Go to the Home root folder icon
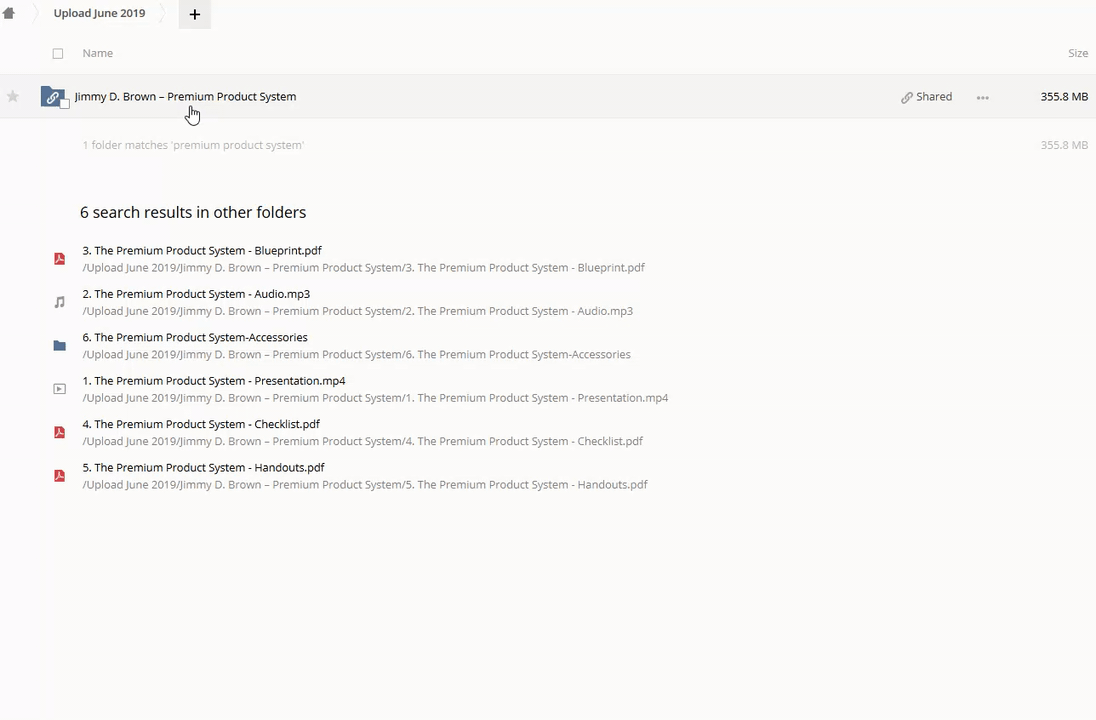The width and height of the screenshot is (1096, 720). pos(9,13)
